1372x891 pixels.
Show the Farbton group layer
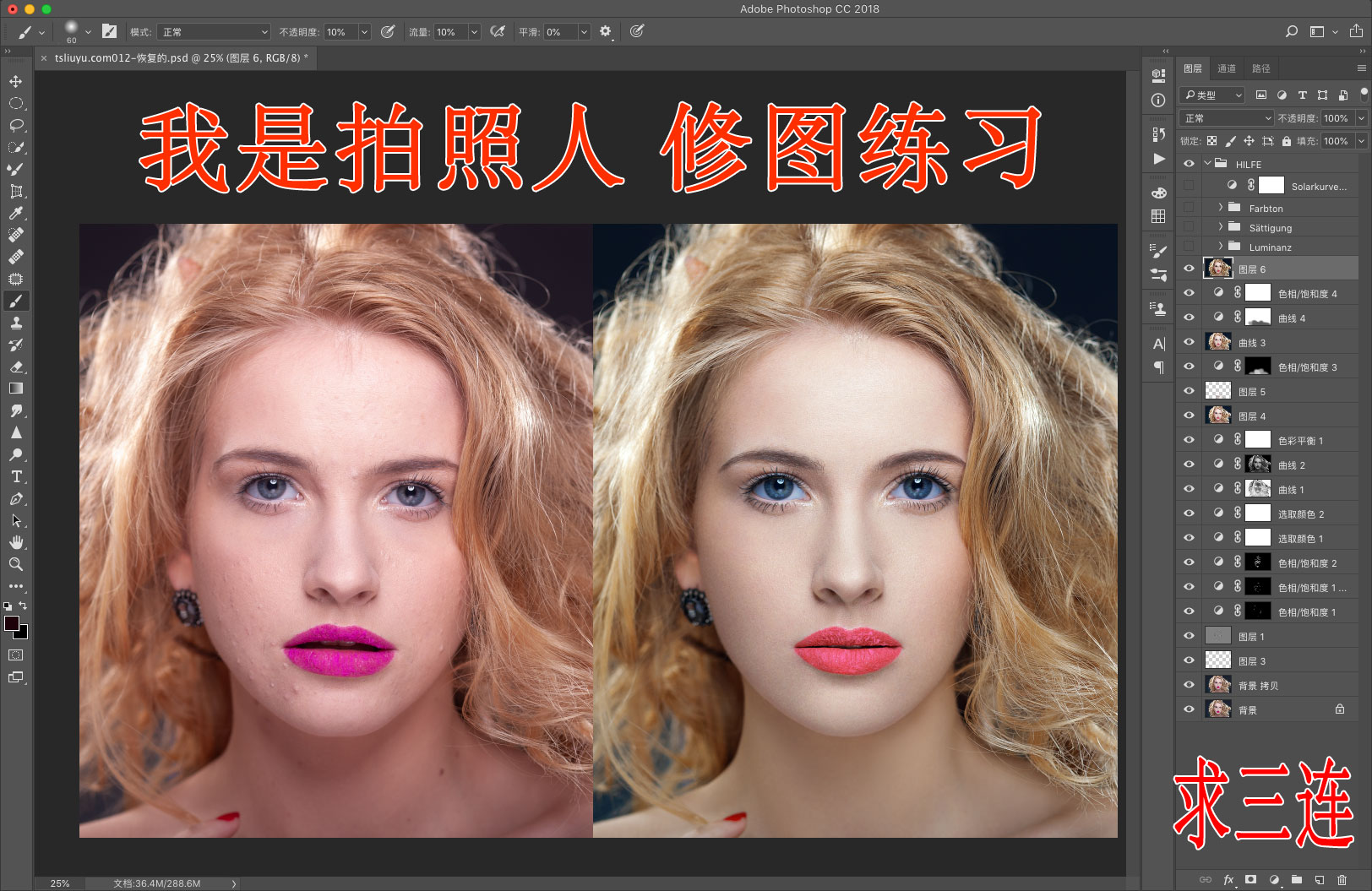coord(1189,208)
